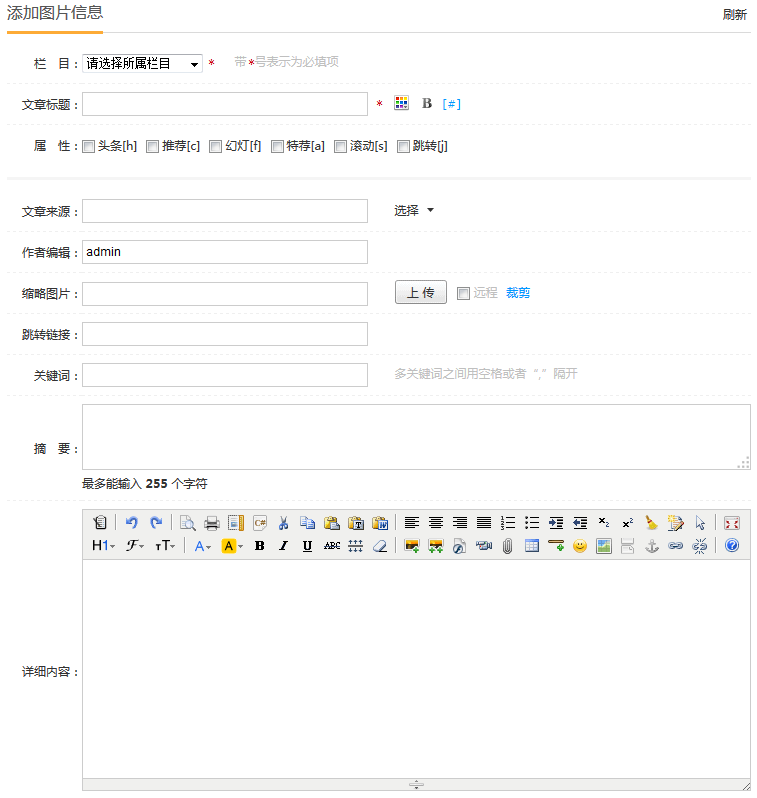Click the 裁剪 link
The height and width of the screenshot is (798, 757).
click(518, 293)
